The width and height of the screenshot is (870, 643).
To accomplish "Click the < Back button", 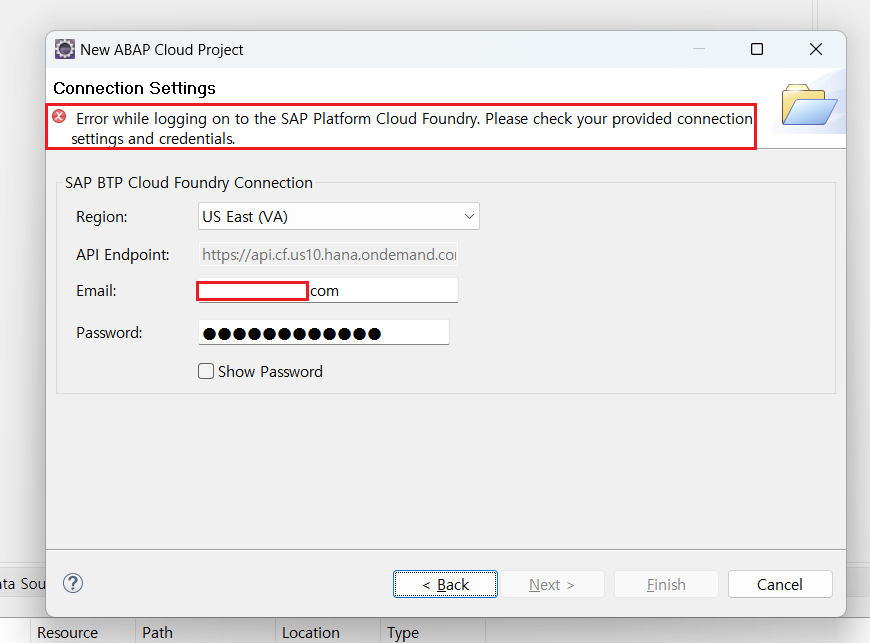I will click(x=445, y=584).
